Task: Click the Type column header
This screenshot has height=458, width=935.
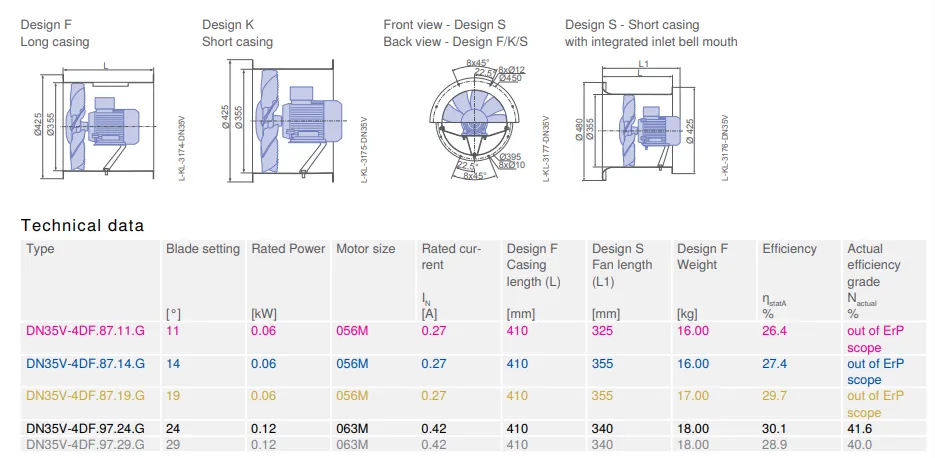Action: (x=41, y=249)
